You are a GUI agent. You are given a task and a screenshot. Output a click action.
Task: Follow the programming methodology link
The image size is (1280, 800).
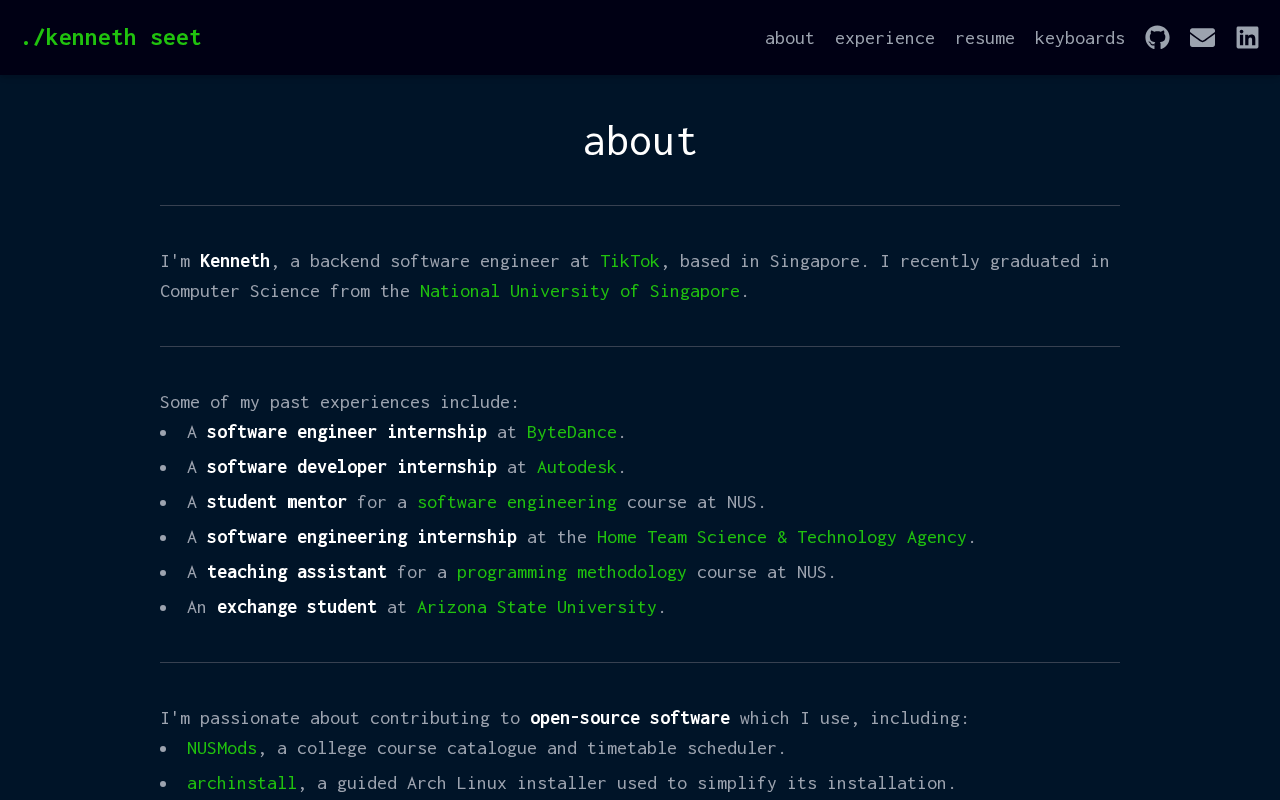[x=571, y=572]
